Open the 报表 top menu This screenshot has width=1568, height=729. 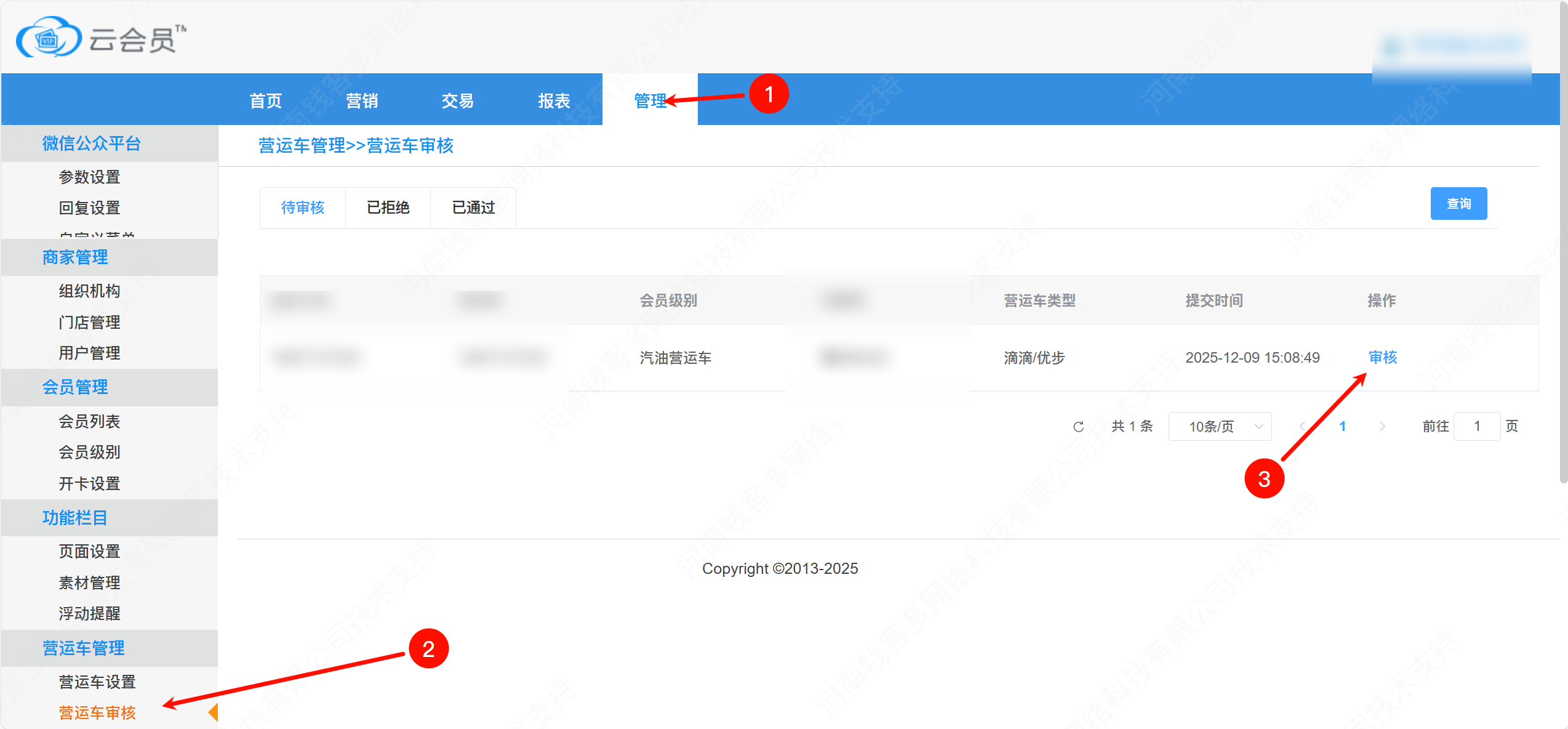(553, 101)
